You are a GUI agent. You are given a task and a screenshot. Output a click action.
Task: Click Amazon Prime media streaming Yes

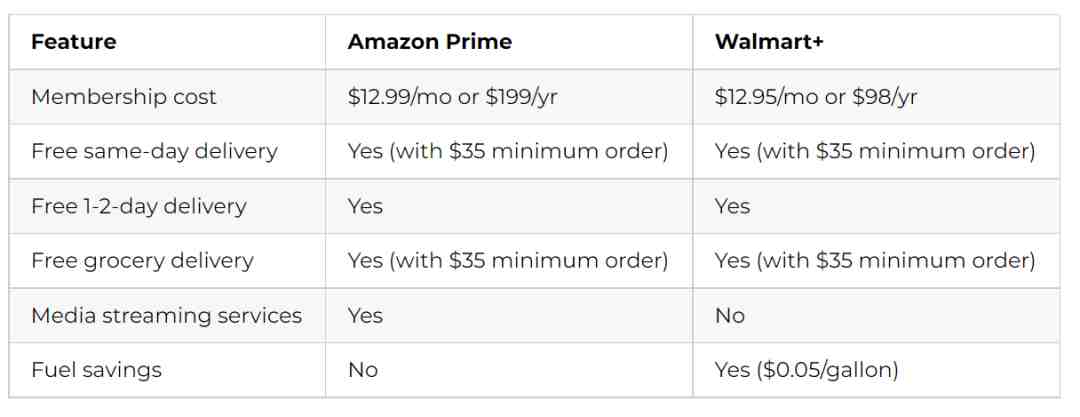[x=365, y=315]
